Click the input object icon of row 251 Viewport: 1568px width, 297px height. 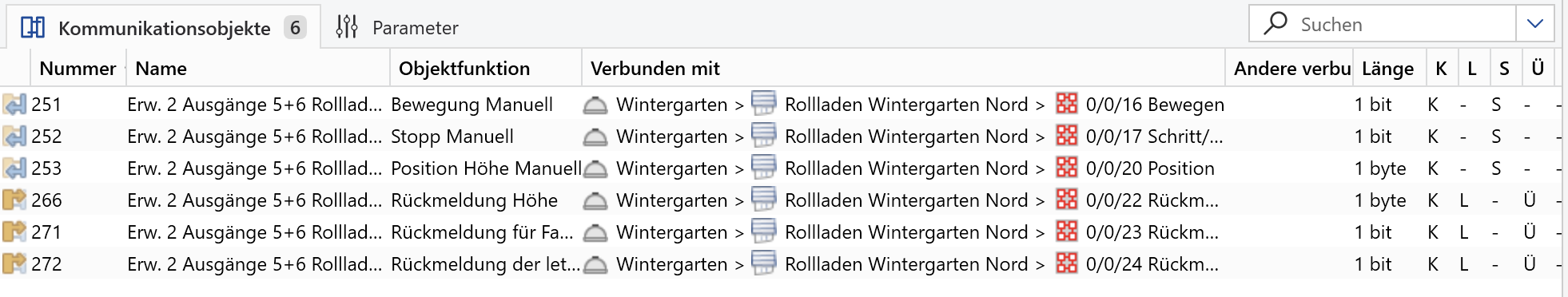pyautogui.click(x=14, y=105)
